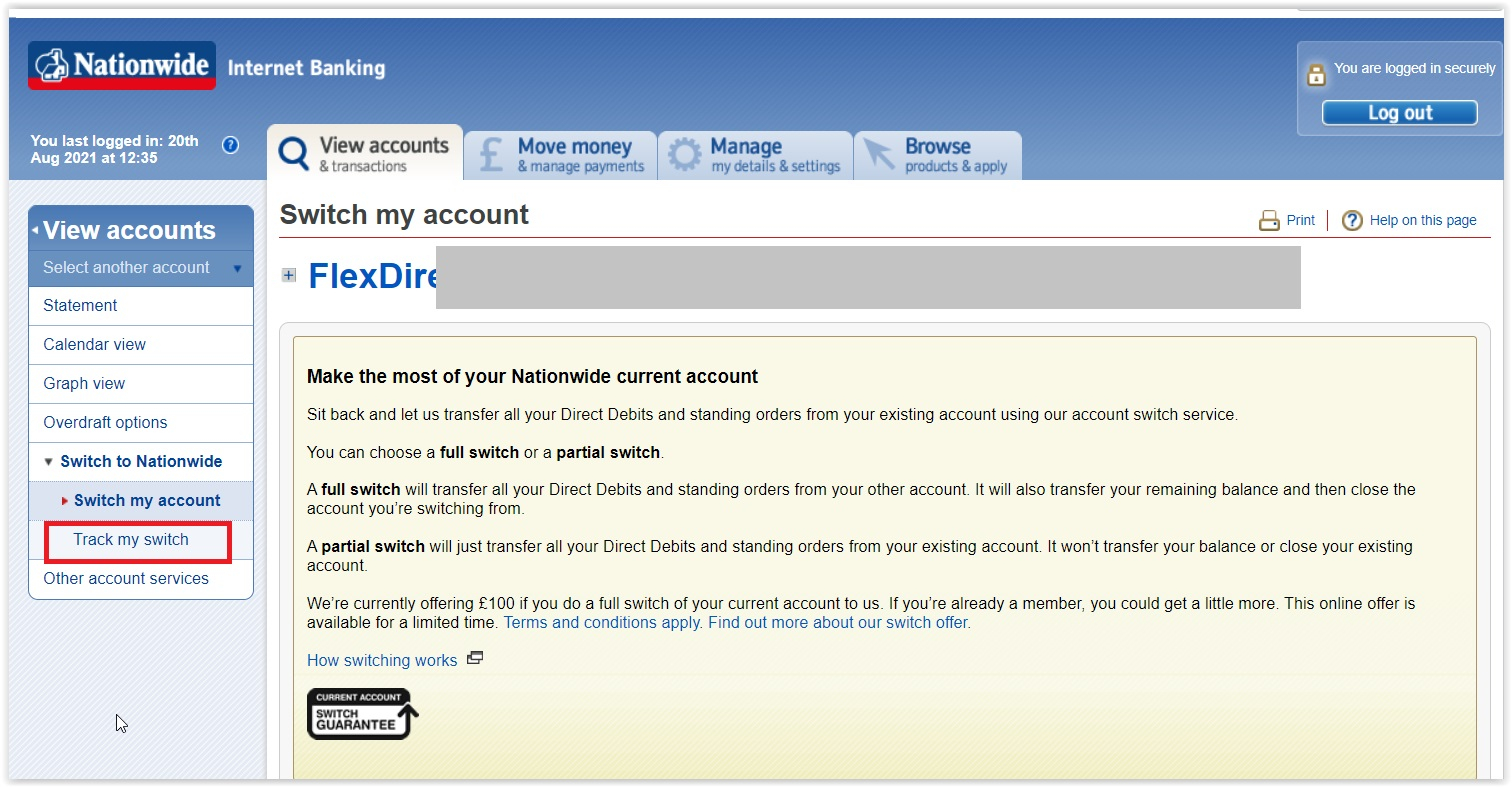Image resolution: width=1512 pixels, height=787 pixels.
Task: Click the help question mark beside last login
Action: [x=230, y=145]
